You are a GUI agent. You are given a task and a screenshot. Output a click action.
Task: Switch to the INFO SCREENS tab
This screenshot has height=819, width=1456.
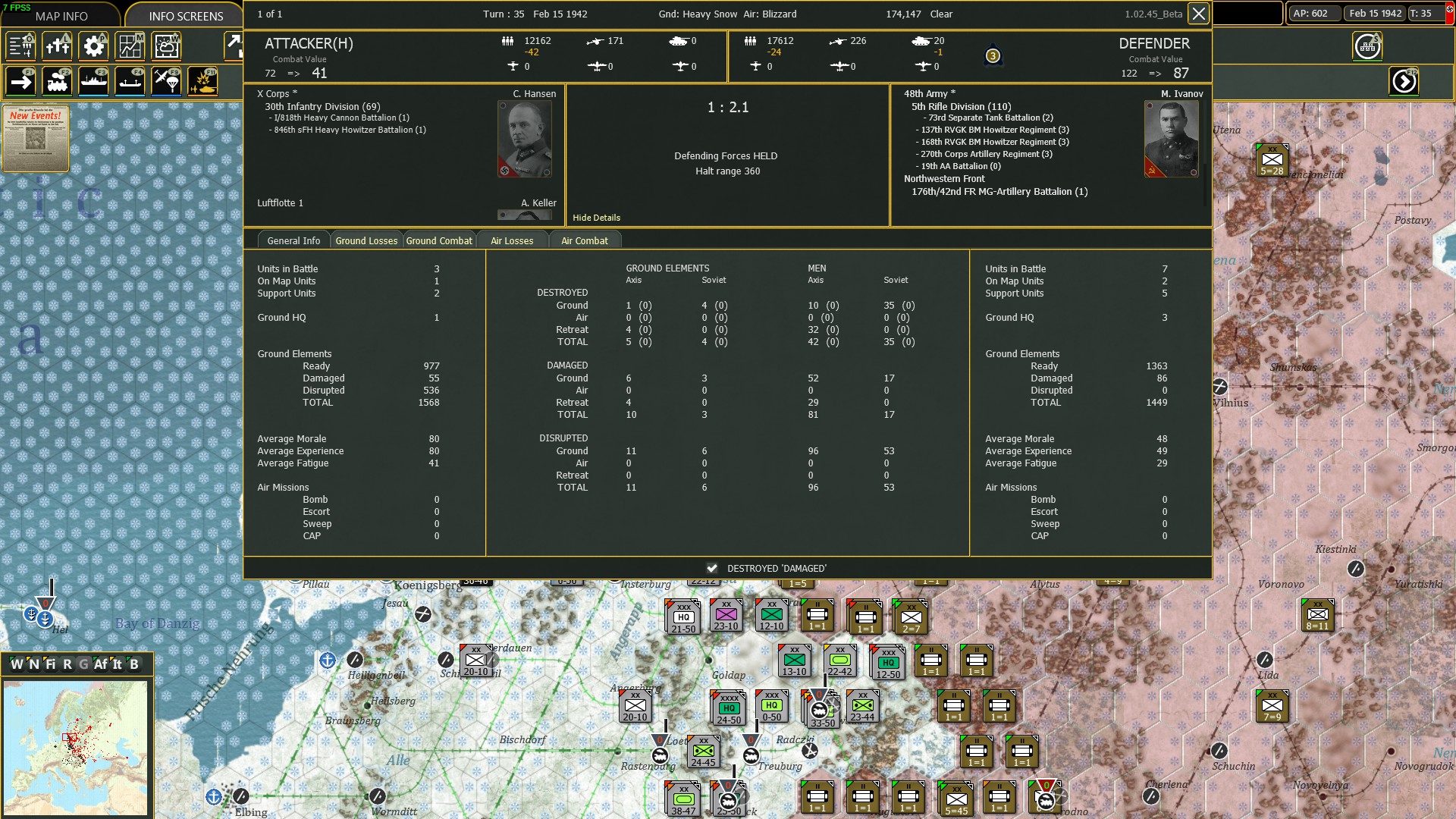pos(186,16)
